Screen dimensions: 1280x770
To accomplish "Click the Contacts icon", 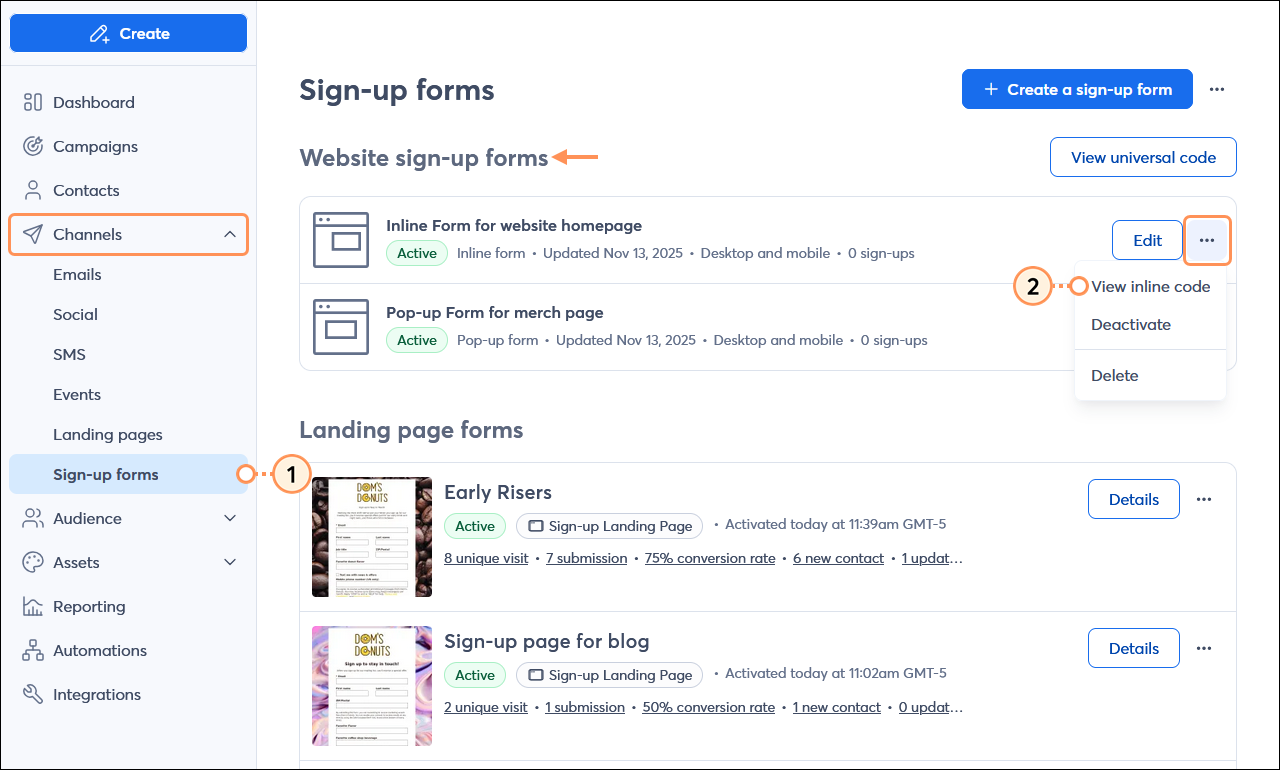I will coord(33,190).
